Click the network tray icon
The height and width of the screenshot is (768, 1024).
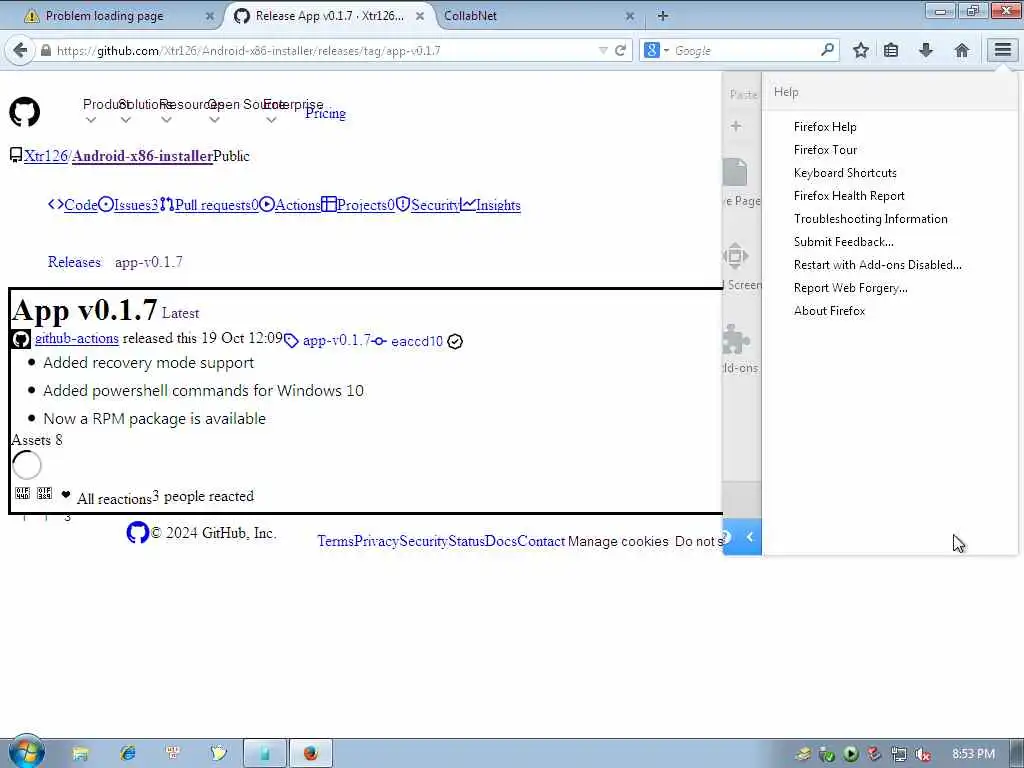[x=899, y=754]
